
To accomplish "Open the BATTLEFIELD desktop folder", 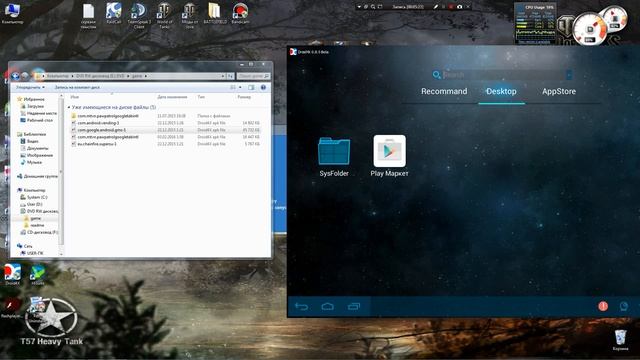I will 215,13.
